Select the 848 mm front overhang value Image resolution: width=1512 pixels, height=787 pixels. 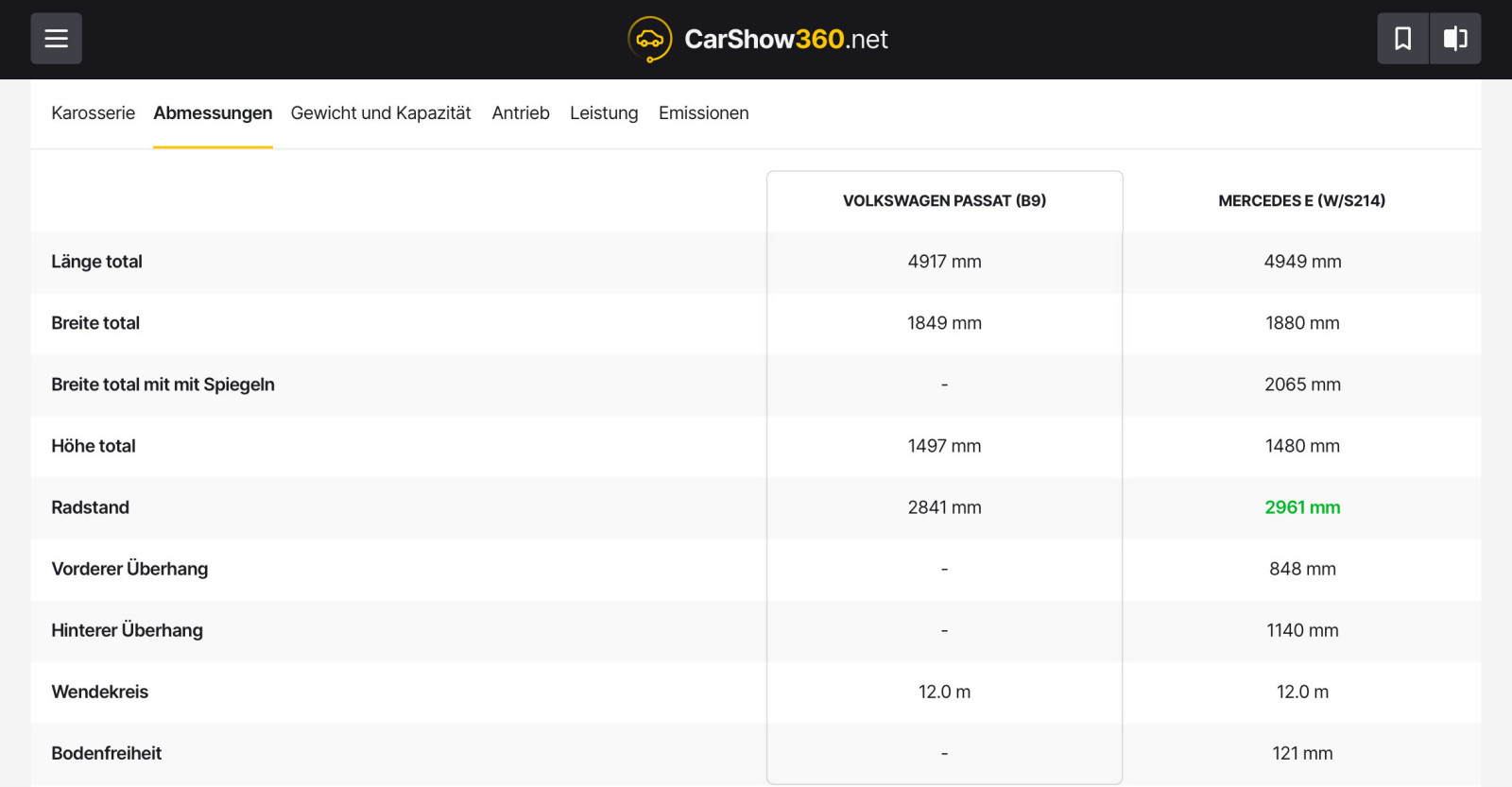pos(1302,569)
